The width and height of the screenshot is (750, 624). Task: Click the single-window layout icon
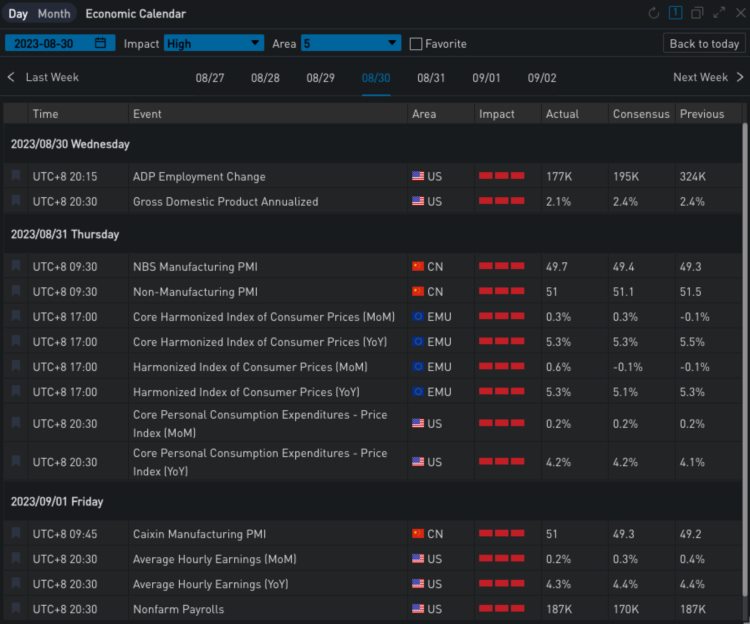(676, 13)
